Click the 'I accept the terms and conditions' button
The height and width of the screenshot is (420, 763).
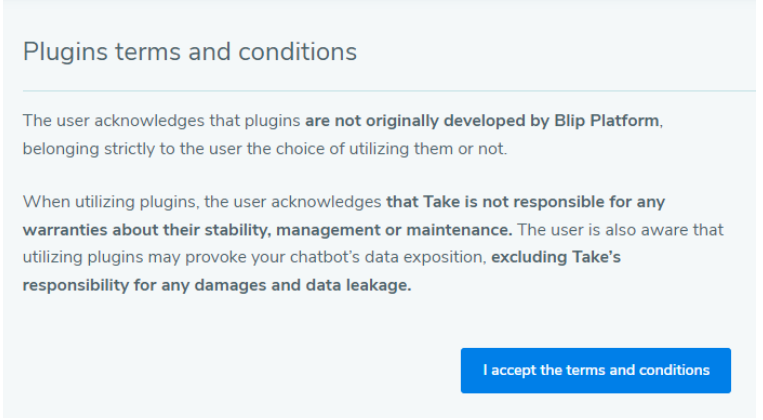(595, 370)
